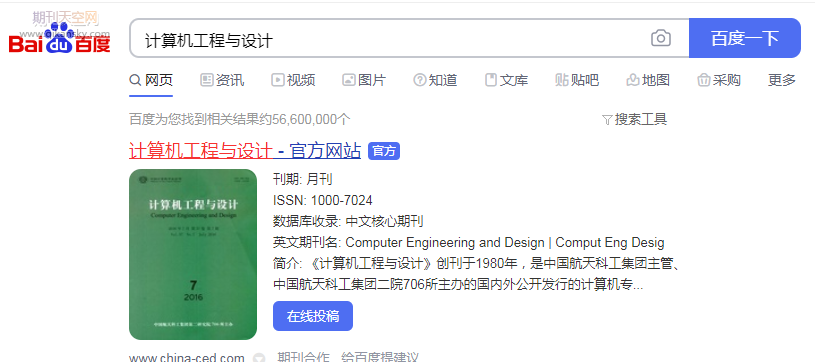Open the 计算机工程与设计 - 官方网站 result link

click(x=245, y=151)
